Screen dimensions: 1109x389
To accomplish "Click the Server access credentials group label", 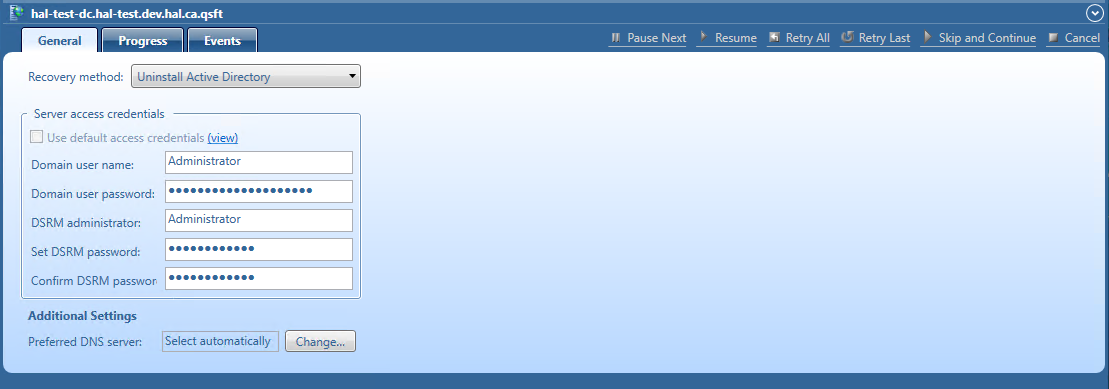I will pos(99,113).
